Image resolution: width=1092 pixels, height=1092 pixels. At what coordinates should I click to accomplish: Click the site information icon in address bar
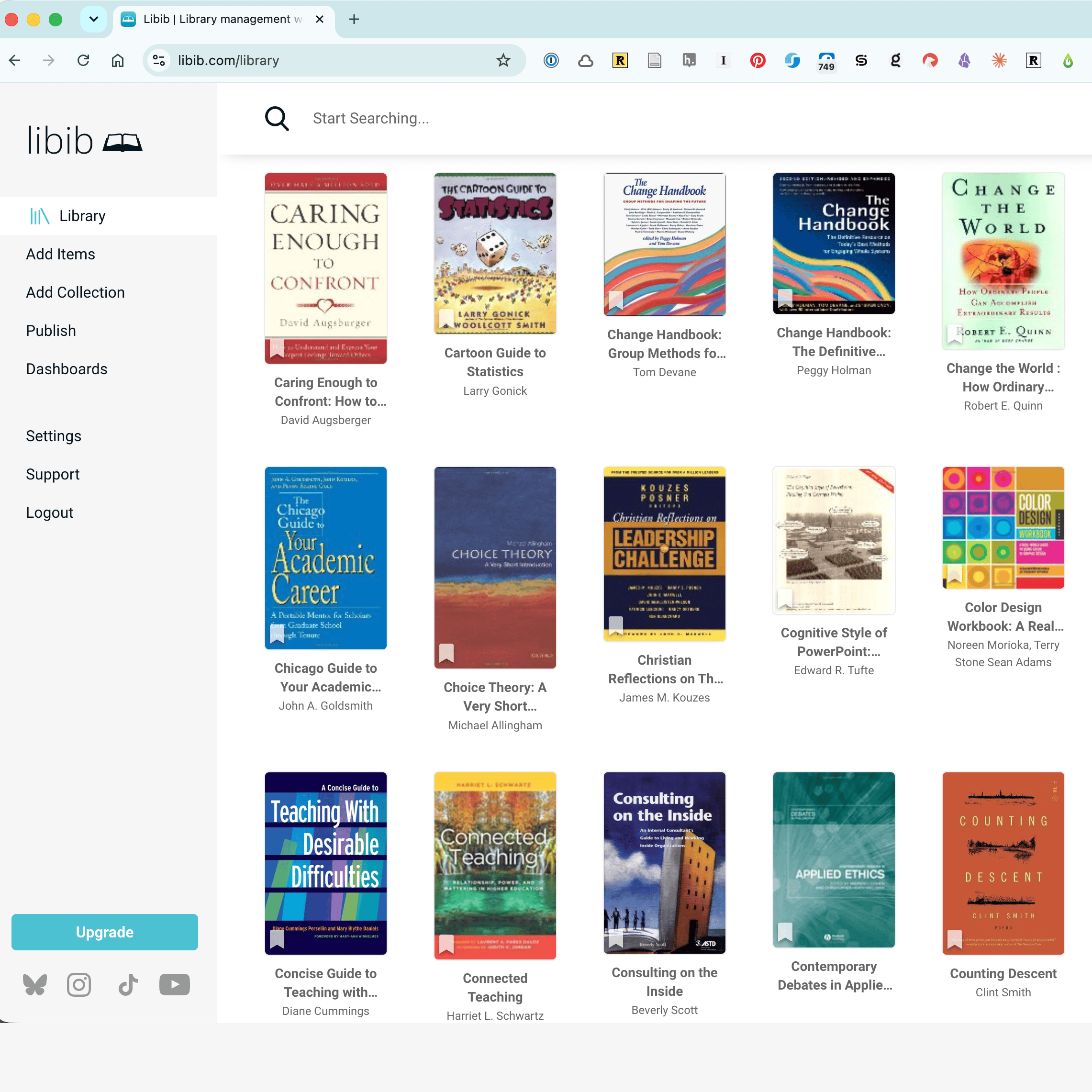click(x=159, y=60)
